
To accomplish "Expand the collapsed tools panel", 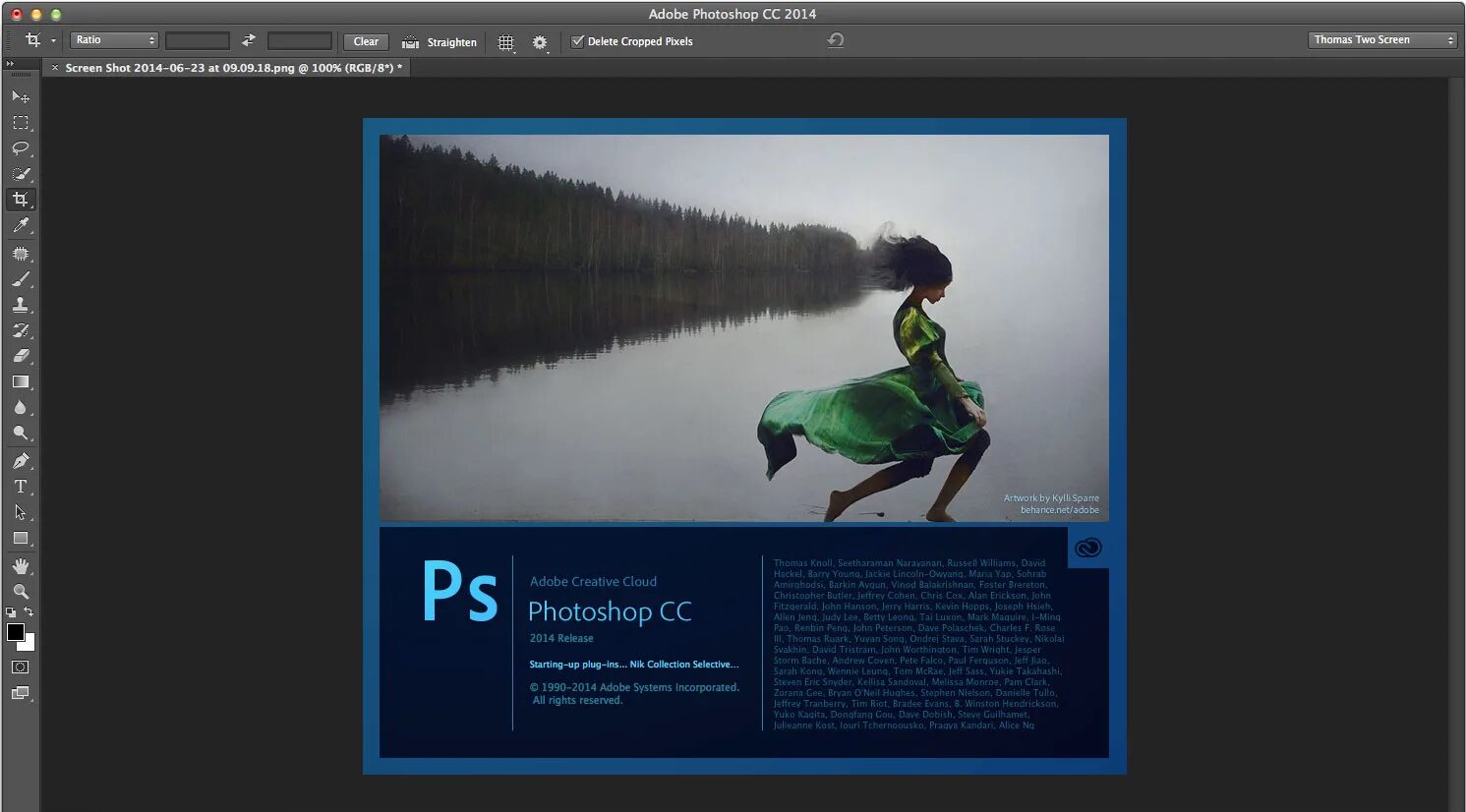I will pyautogui.click(x=10, y=63).
